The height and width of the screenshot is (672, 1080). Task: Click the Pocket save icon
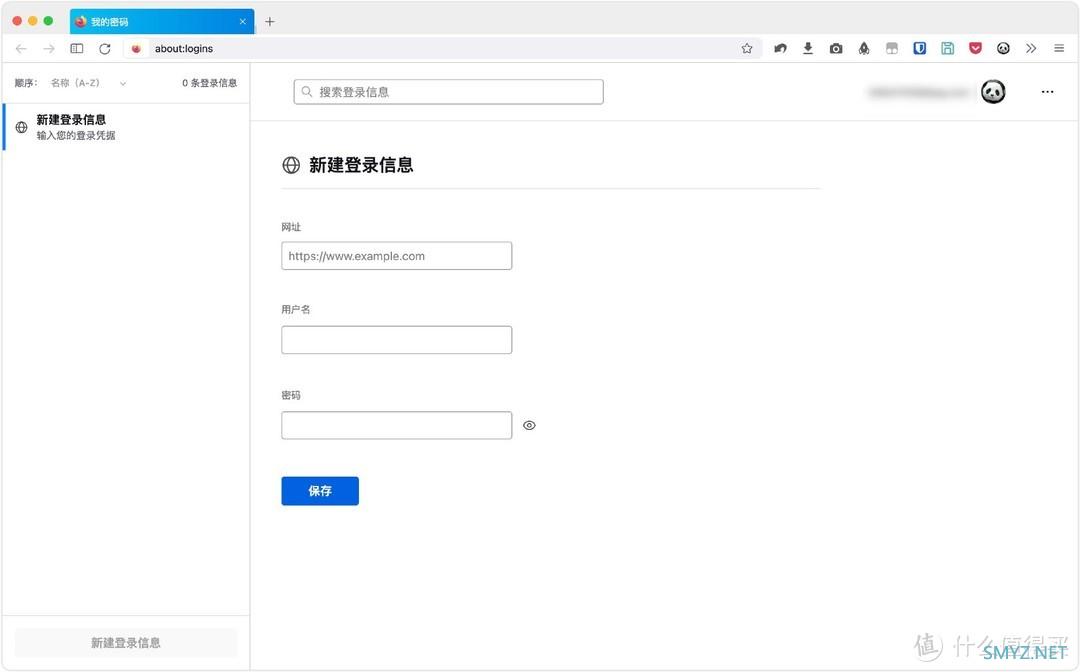975,48
